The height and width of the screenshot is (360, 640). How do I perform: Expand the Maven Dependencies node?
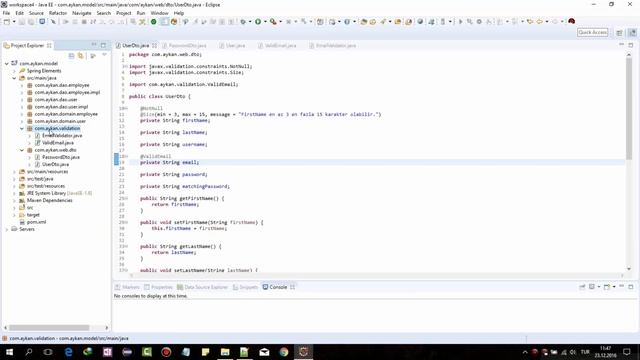14,200
